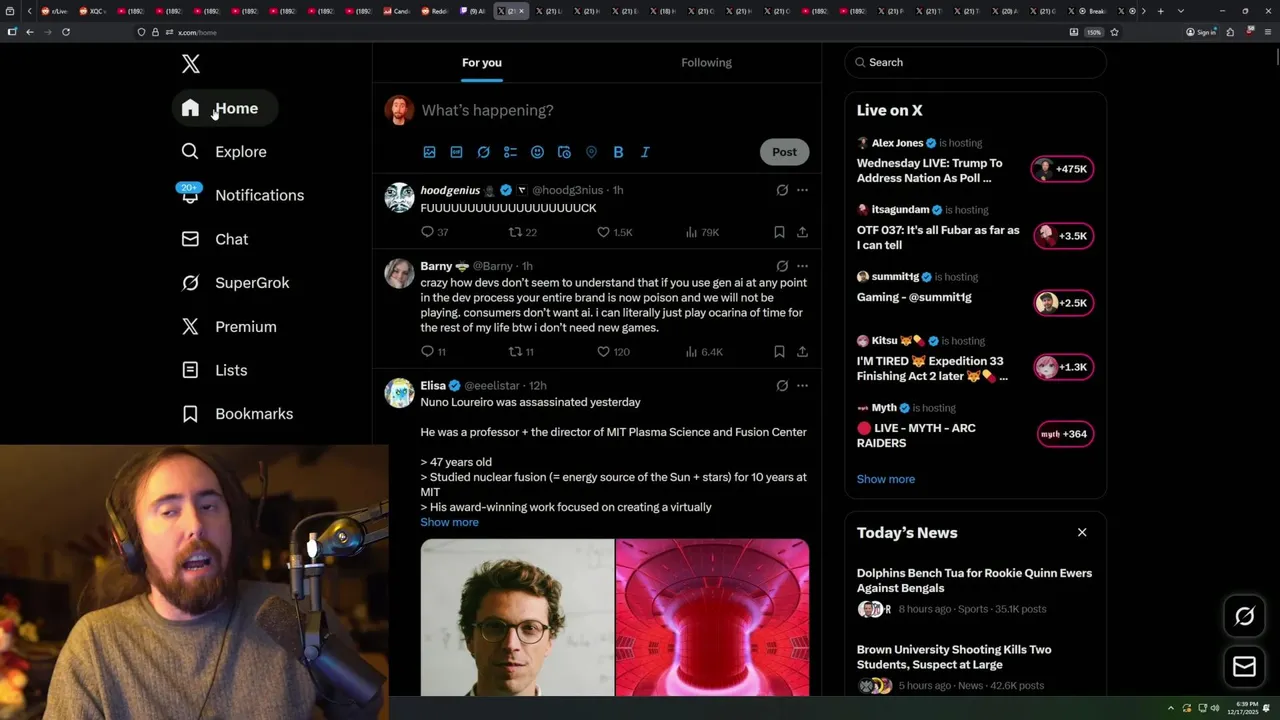The width and height of the screenshot is (1280, 720).
Task: Open the red fusion reactor image
Action: coord(713,617)
